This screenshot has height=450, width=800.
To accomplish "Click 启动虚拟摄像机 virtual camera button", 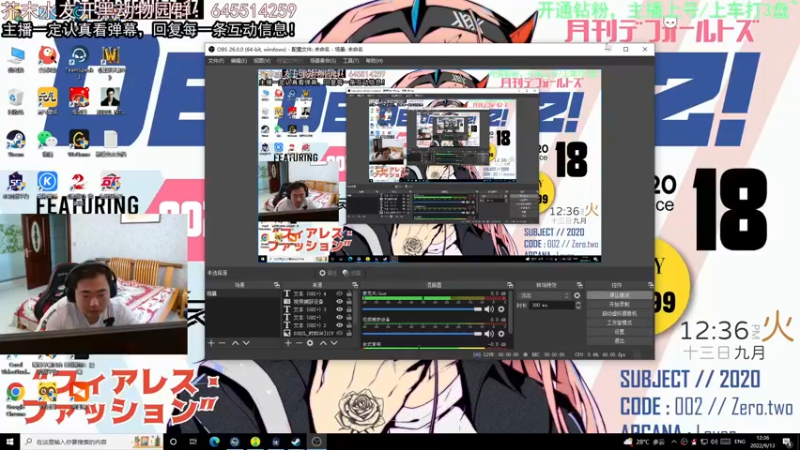I will tap(619, 314).
